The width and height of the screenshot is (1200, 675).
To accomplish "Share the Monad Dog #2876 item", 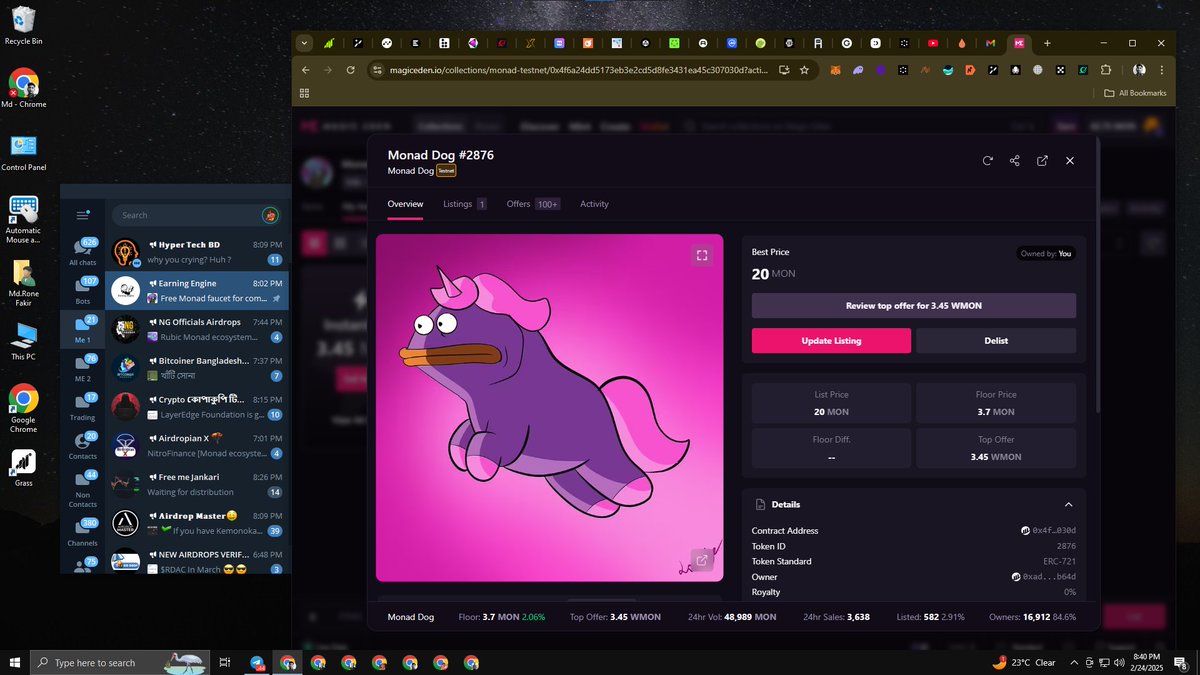I will (1015, 161).
